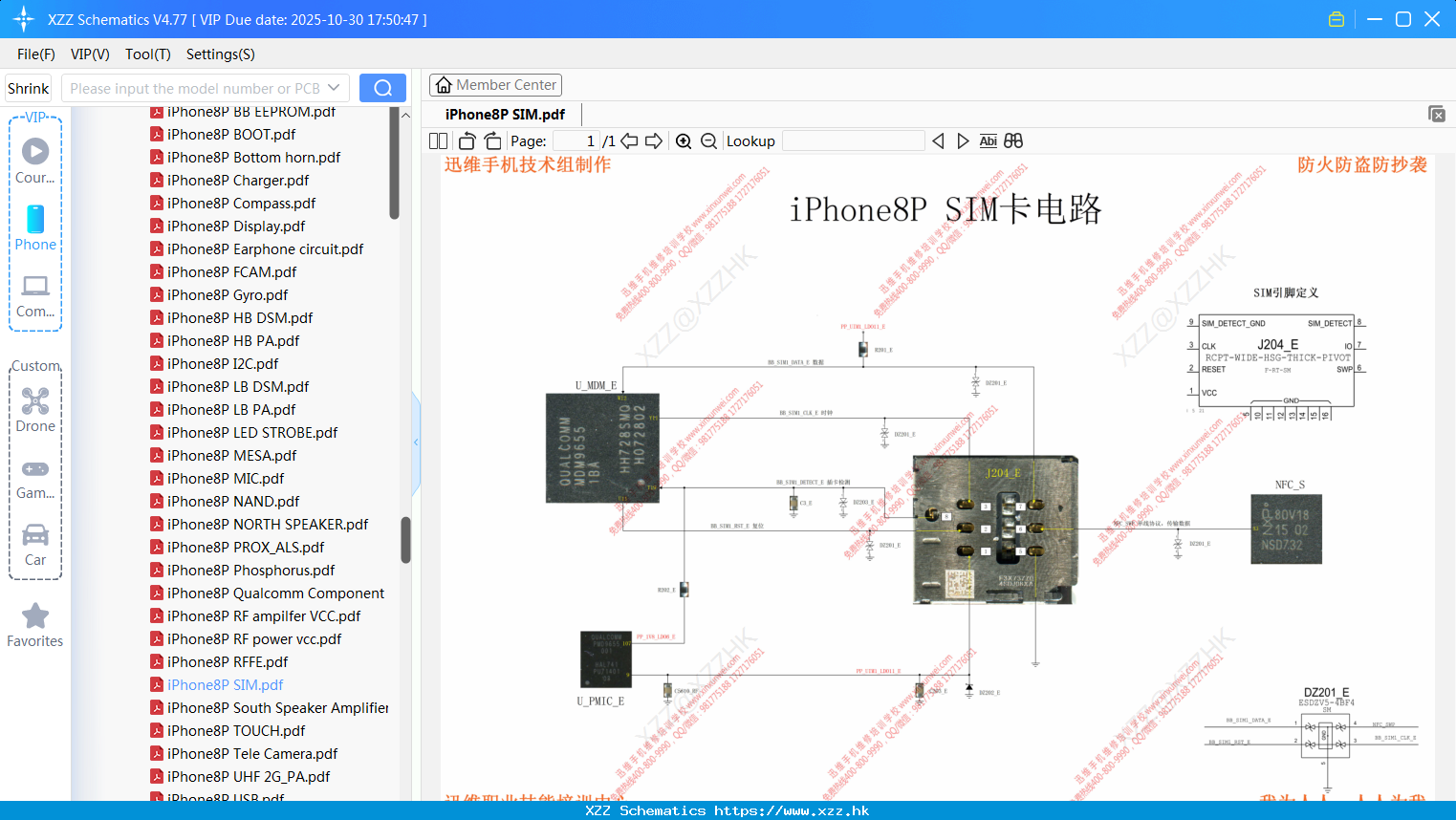Open the VIP(V) menu
Image resolution: width=1456 pixels, height=820 pixels.
coord(90,54)
